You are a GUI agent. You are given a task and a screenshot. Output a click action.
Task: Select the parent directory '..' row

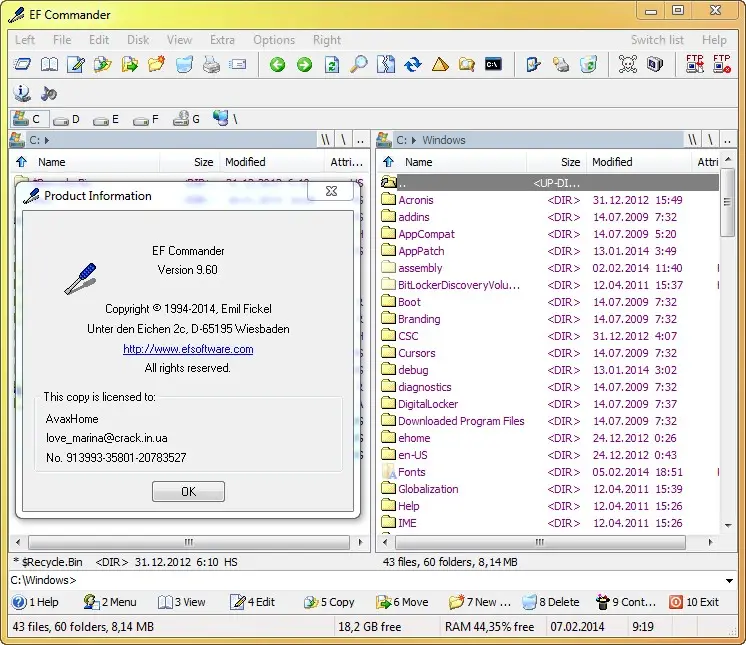click(550, 183)
